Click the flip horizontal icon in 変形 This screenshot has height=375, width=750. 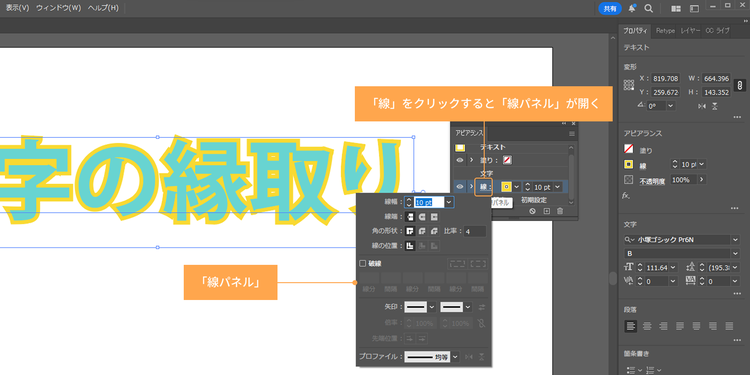click(702, 106)
